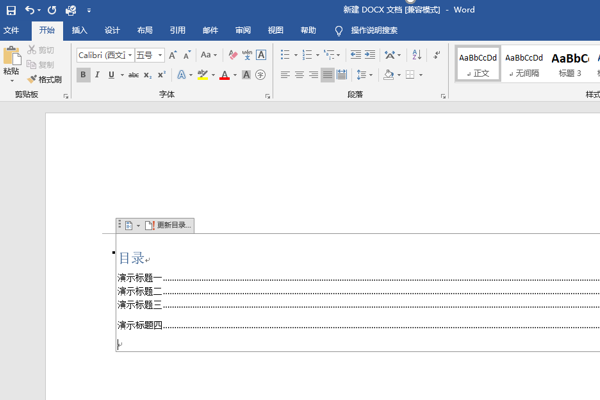Launch the paragraph settings dialog

(443, 96)
